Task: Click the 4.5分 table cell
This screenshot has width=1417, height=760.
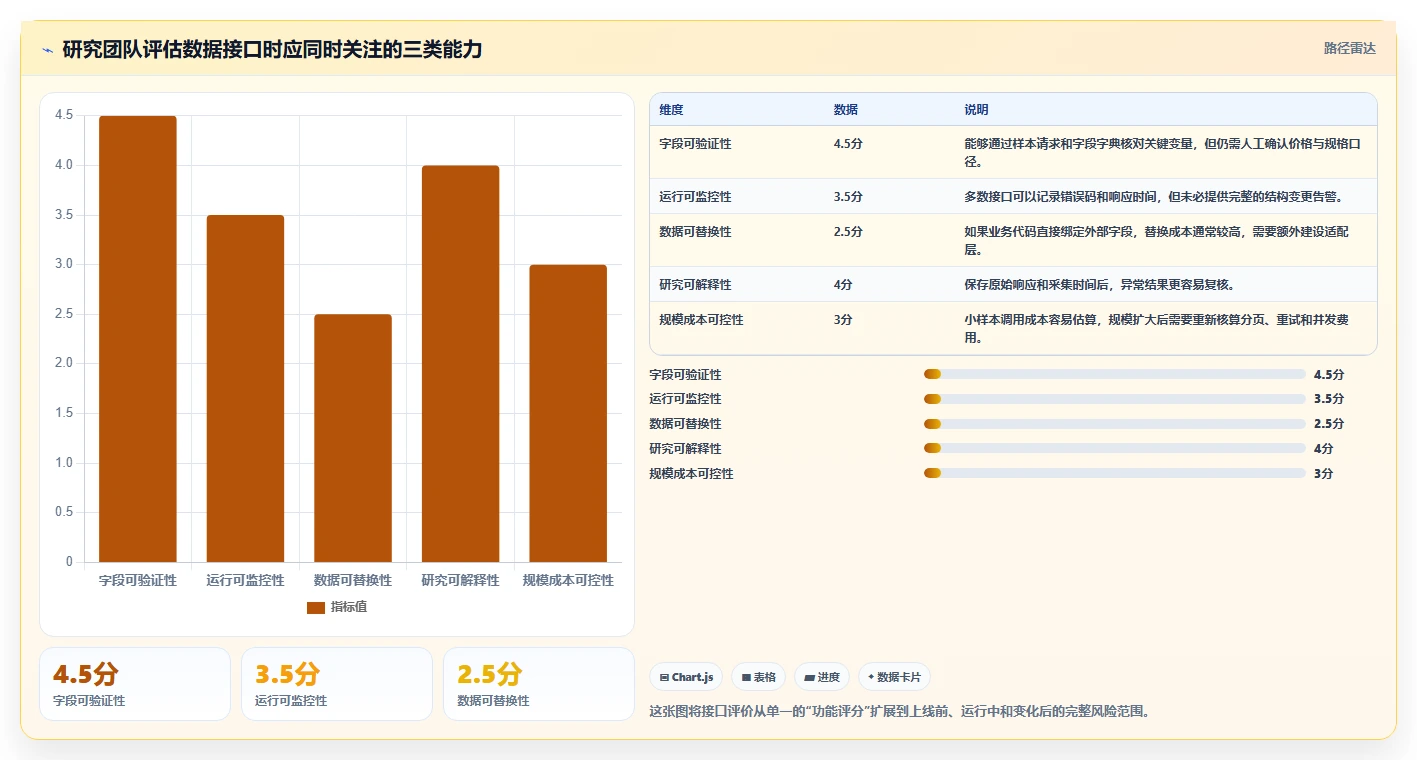Action: (x=848, y=144)
